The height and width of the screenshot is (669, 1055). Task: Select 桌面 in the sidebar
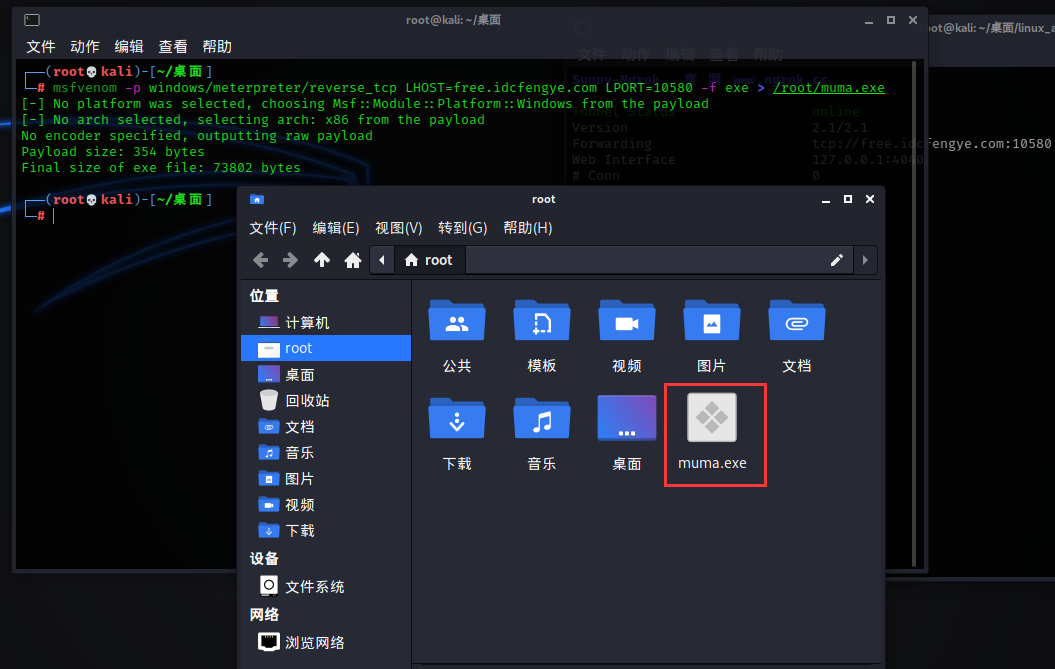326,374
